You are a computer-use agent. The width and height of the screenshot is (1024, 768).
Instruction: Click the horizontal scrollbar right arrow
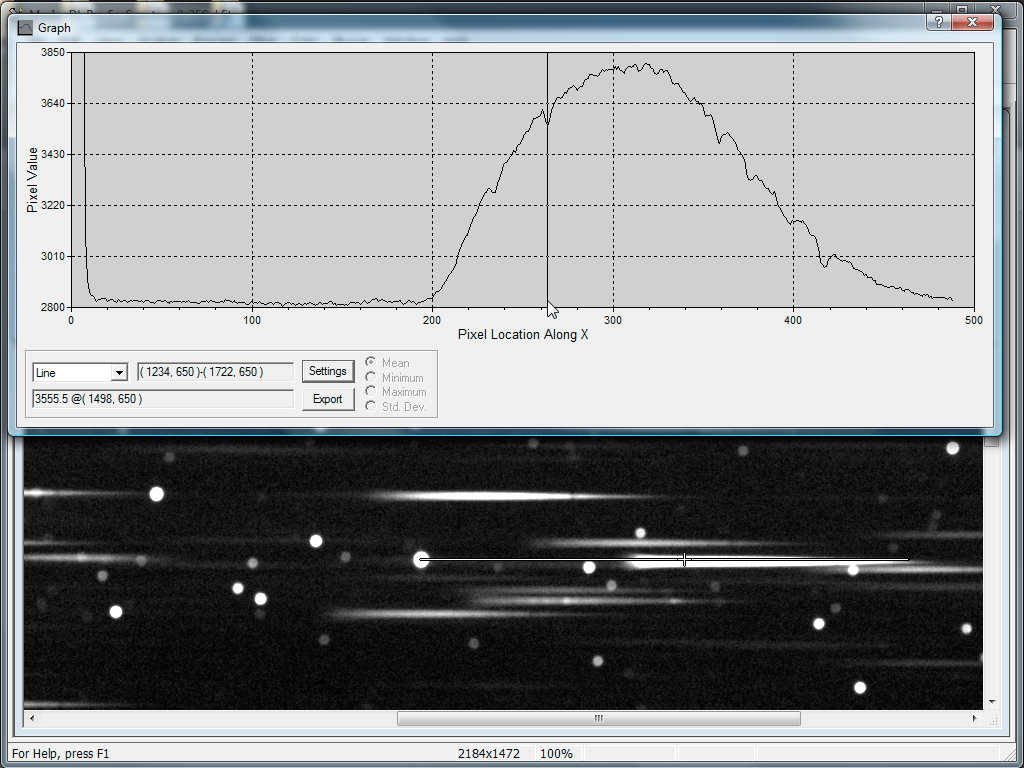click(974, 718)
